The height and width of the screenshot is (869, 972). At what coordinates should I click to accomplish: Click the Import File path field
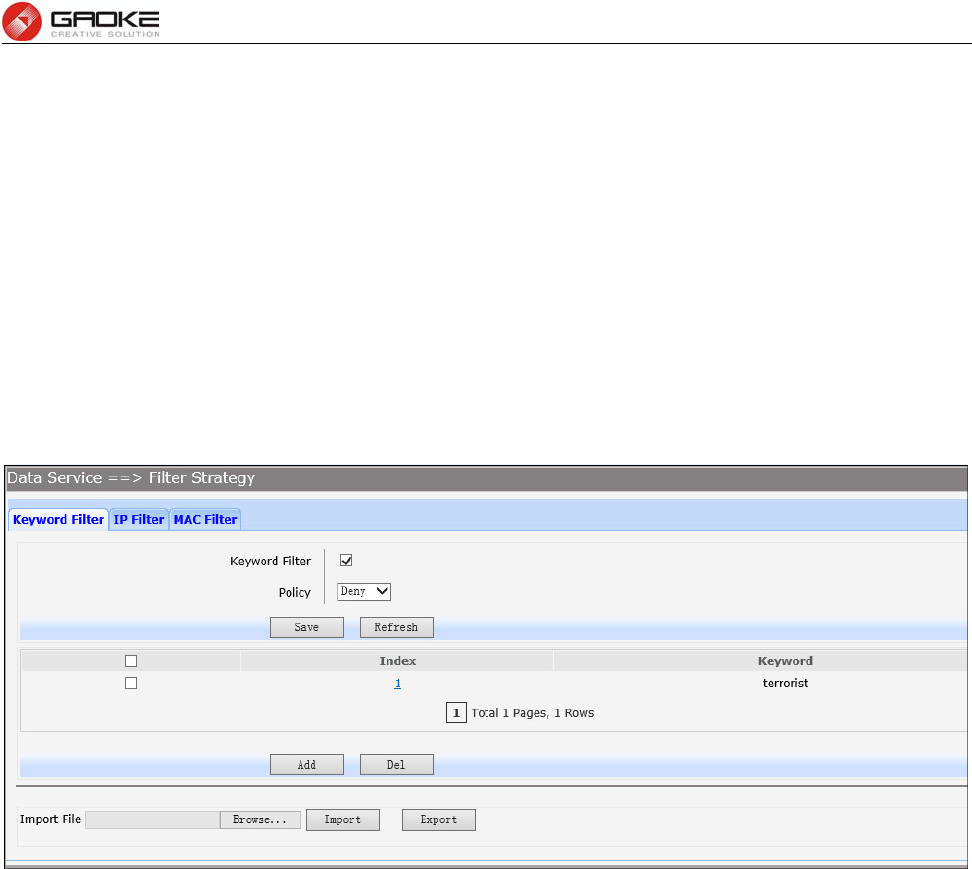[152, 819]
